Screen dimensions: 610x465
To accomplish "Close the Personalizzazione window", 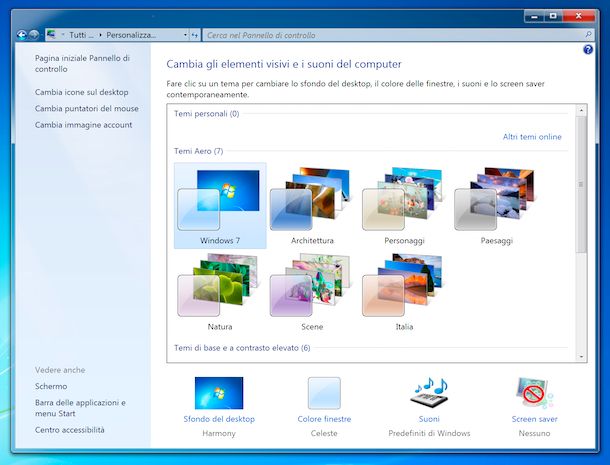I will pyautogui.click(x=578, y=16).
